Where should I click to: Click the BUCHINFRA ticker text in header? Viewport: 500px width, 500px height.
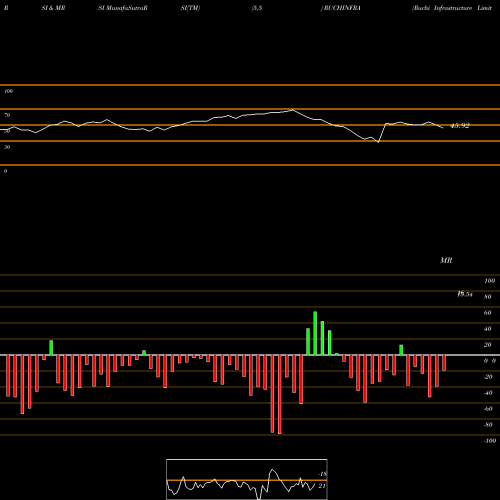[x=342, y=8]
